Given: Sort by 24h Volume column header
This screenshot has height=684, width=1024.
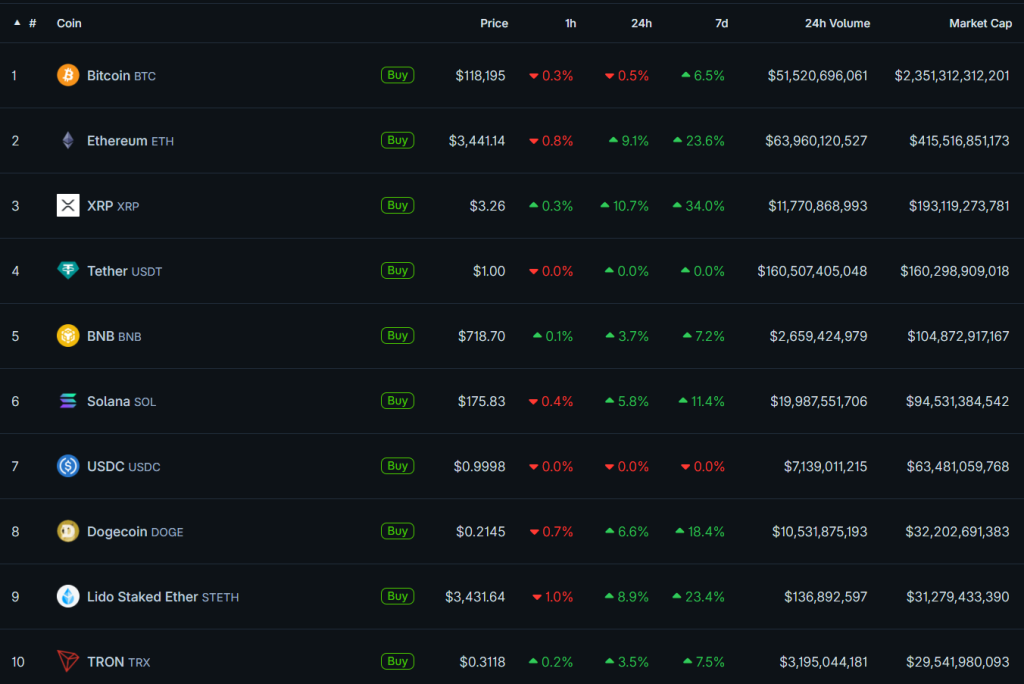Looking at the screenshot, I should pos(836,23).
